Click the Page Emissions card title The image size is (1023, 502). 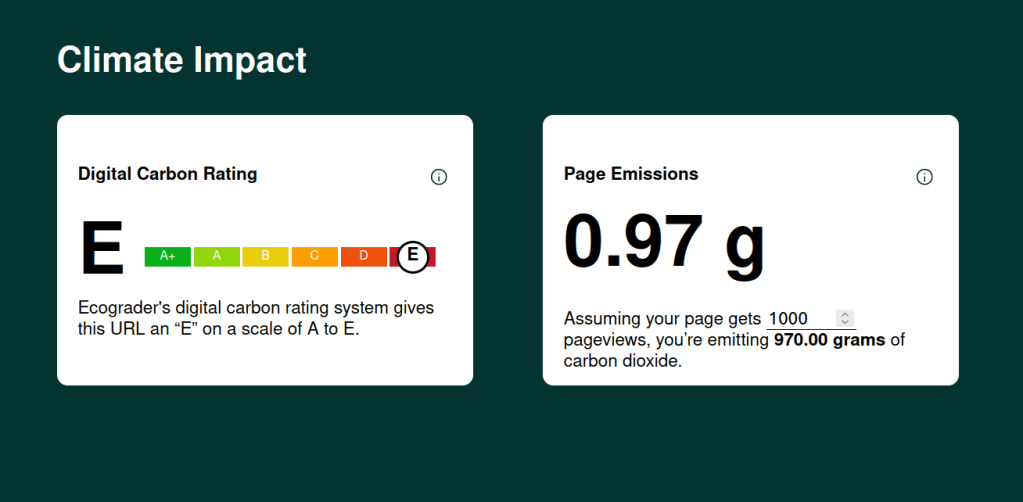(x=631, y=174)
